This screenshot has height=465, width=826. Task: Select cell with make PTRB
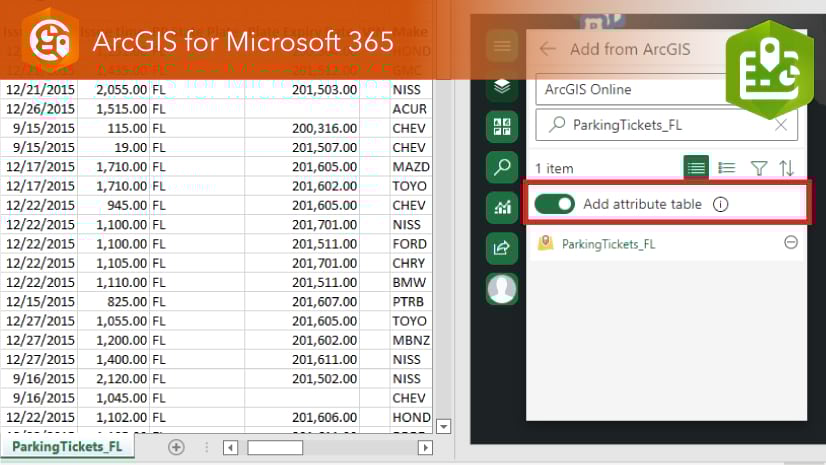[411, 302]
